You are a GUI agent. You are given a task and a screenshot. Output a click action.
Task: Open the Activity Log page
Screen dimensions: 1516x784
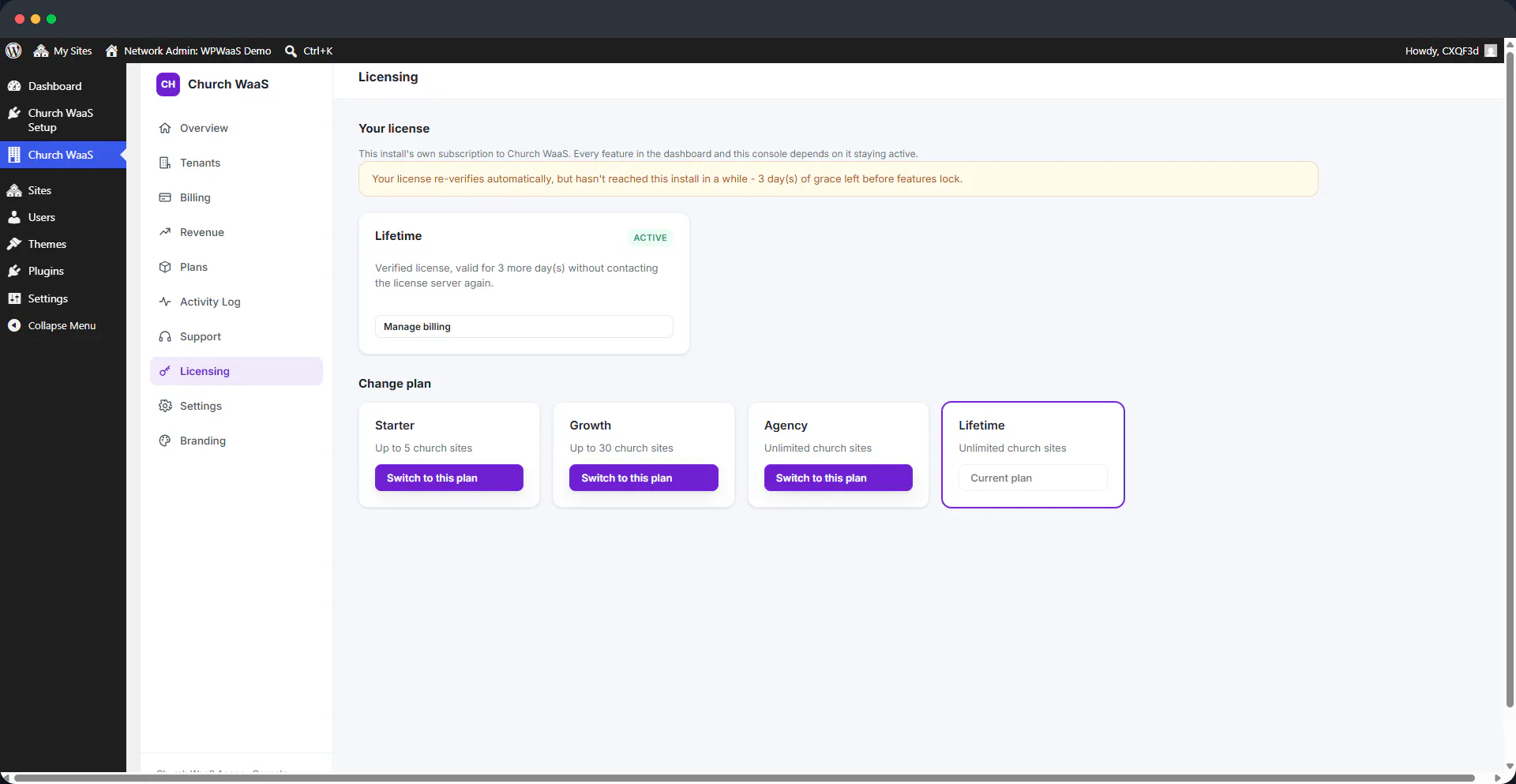(236, 302)
